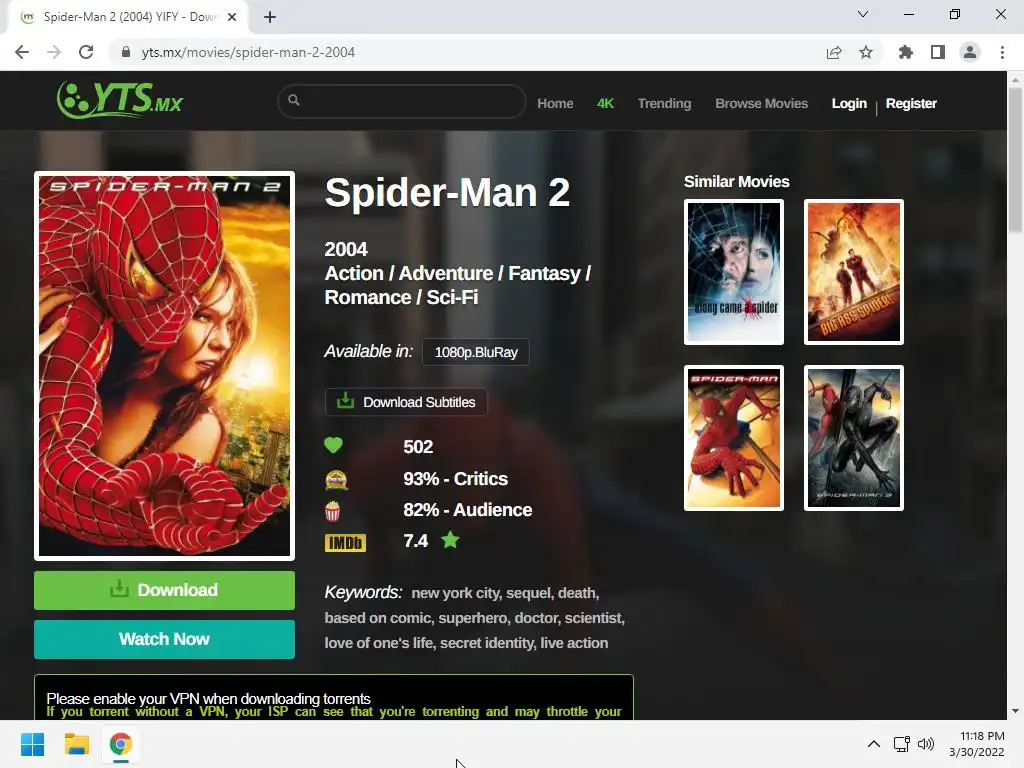Click the share page icon

point(834,52)
